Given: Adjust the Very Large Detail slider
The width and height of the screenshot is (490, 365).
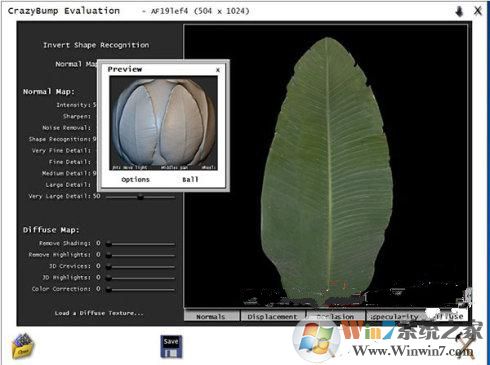Looking at the screenshot, I should coord(140,197).
